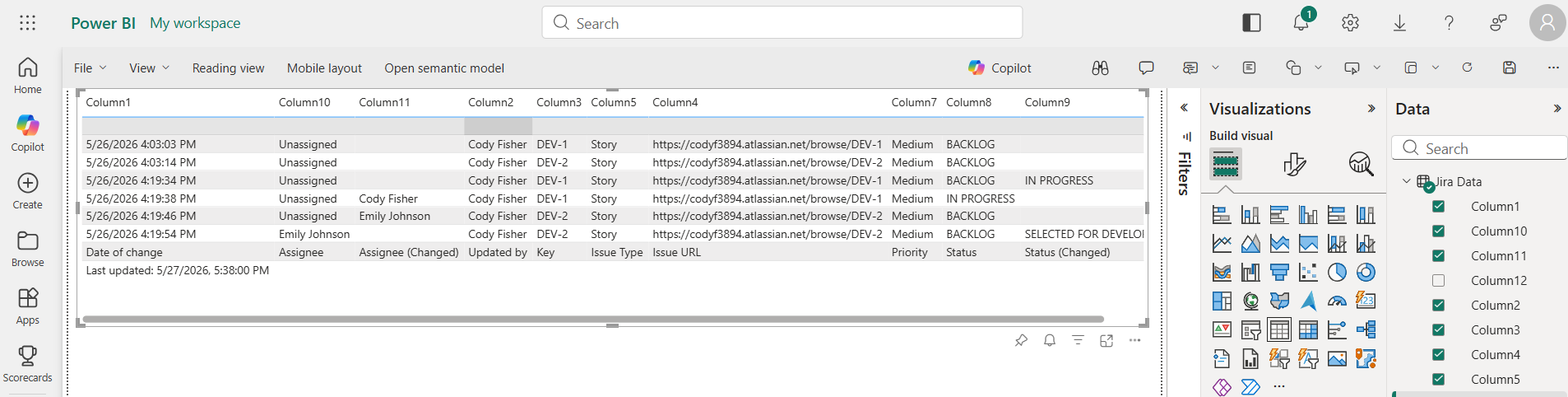Select the decomposition tree visual
This screenshot has height=397, width=1568.
(x=1366, y=329)
